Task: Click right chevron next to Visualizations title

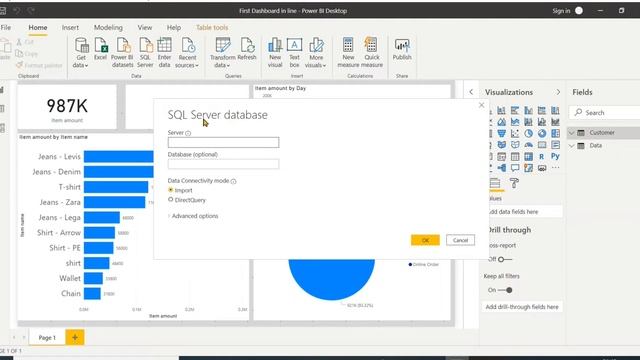Action: [x=558, y=92]
